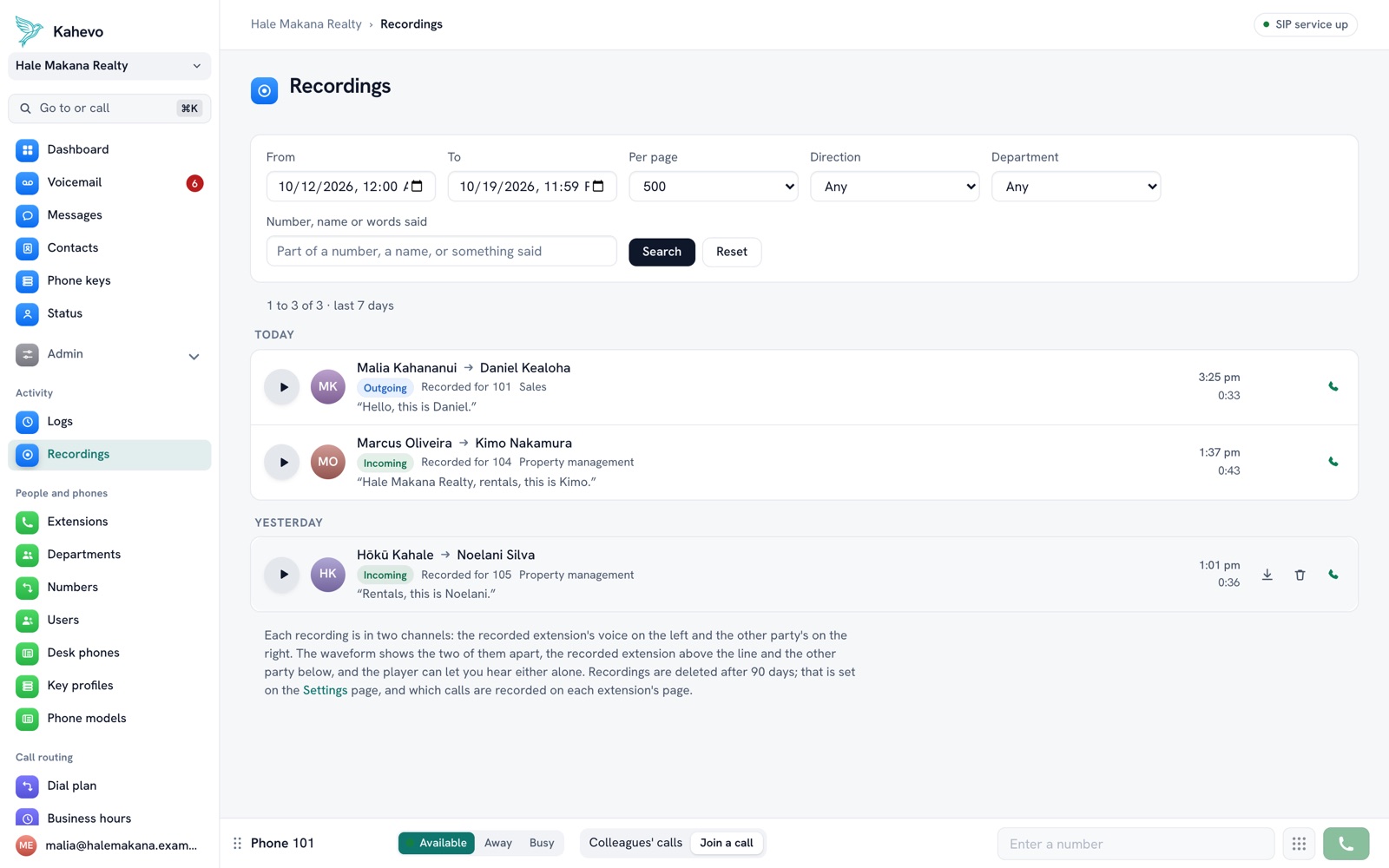The width and height of the screenshot is (1389, 868).
Task: Open the Dial plan page
Action: coord(109,786)
